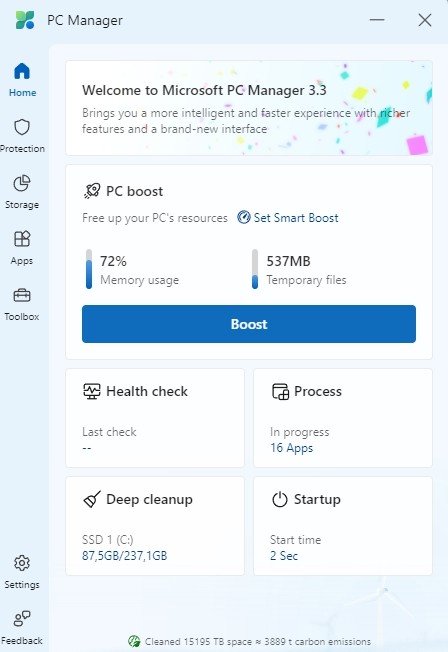This screenshot has height=652, width=448.
Task: Open the Feedback icon in sidebar
Action: click(x=22, y=619)
